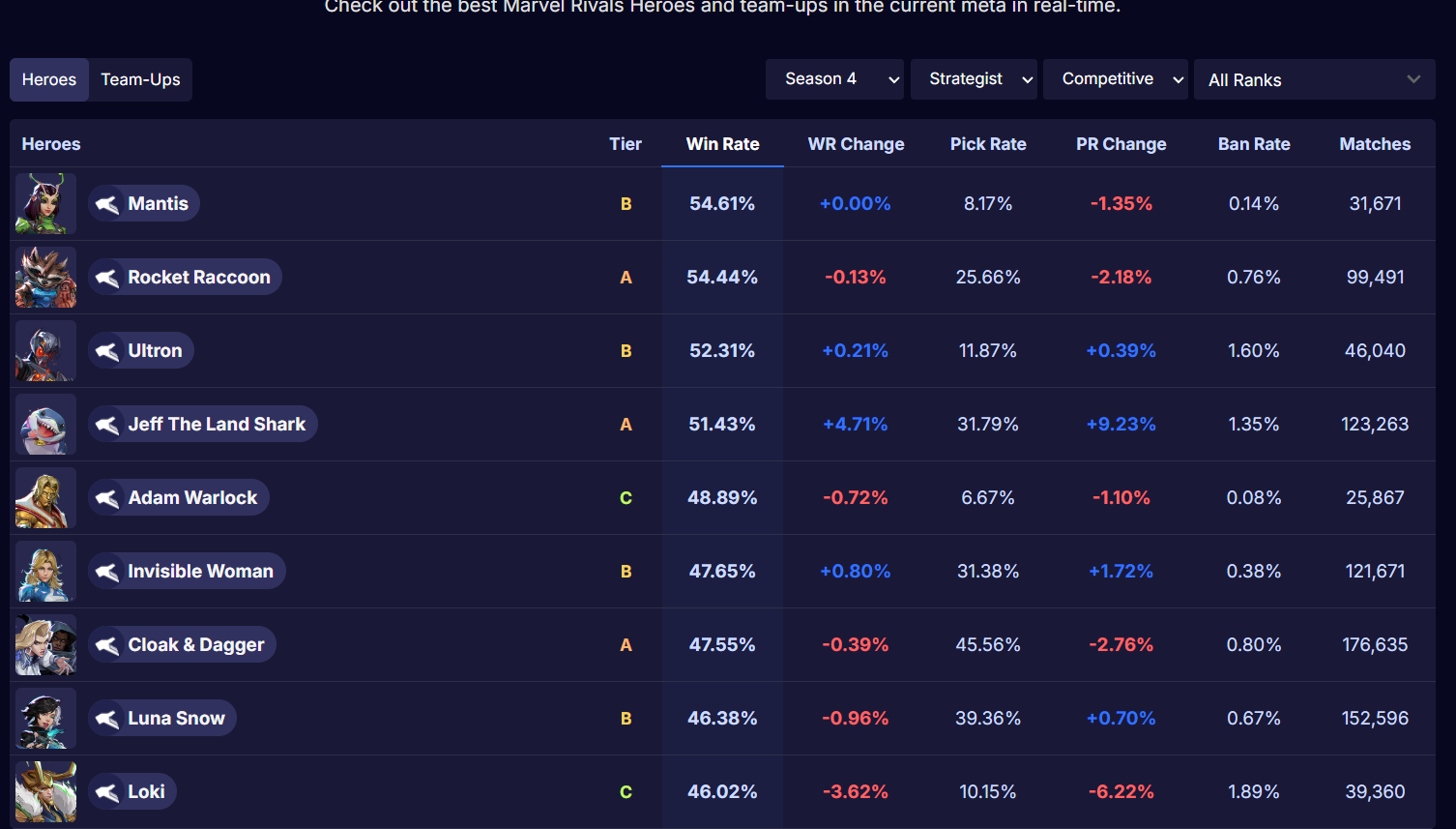Sort table by Pick Rate column
Viewport: 1456px width, 829px height.
tap(988, 144)
